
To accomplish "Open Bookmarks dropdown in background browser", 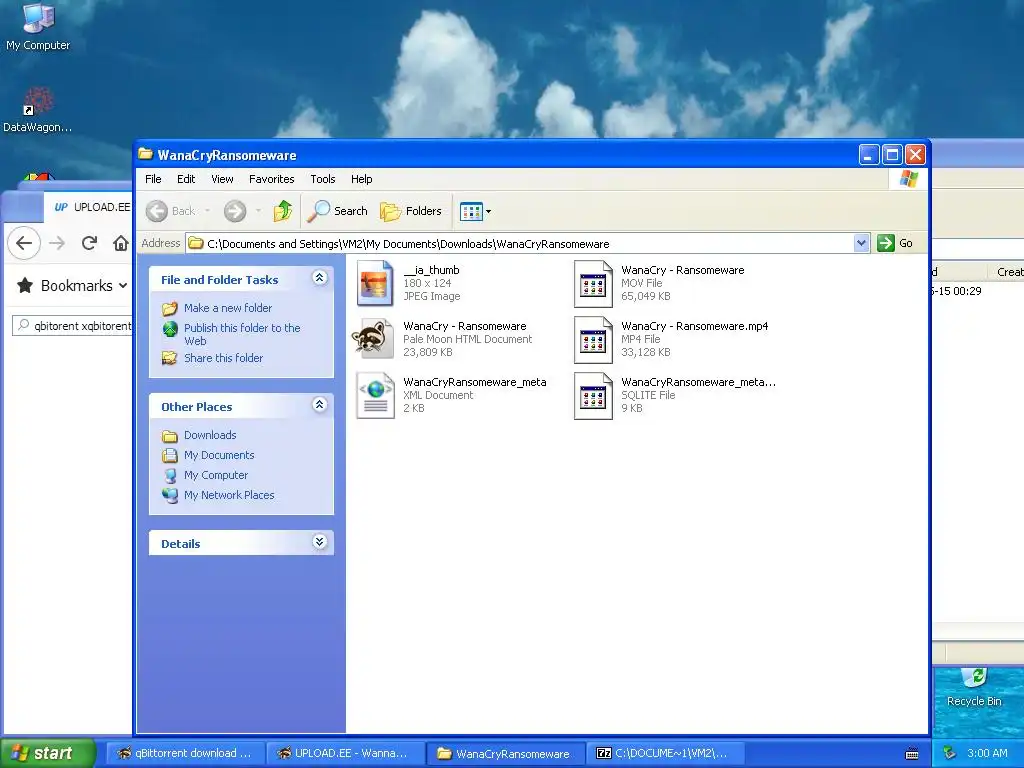I will point(72,285).
